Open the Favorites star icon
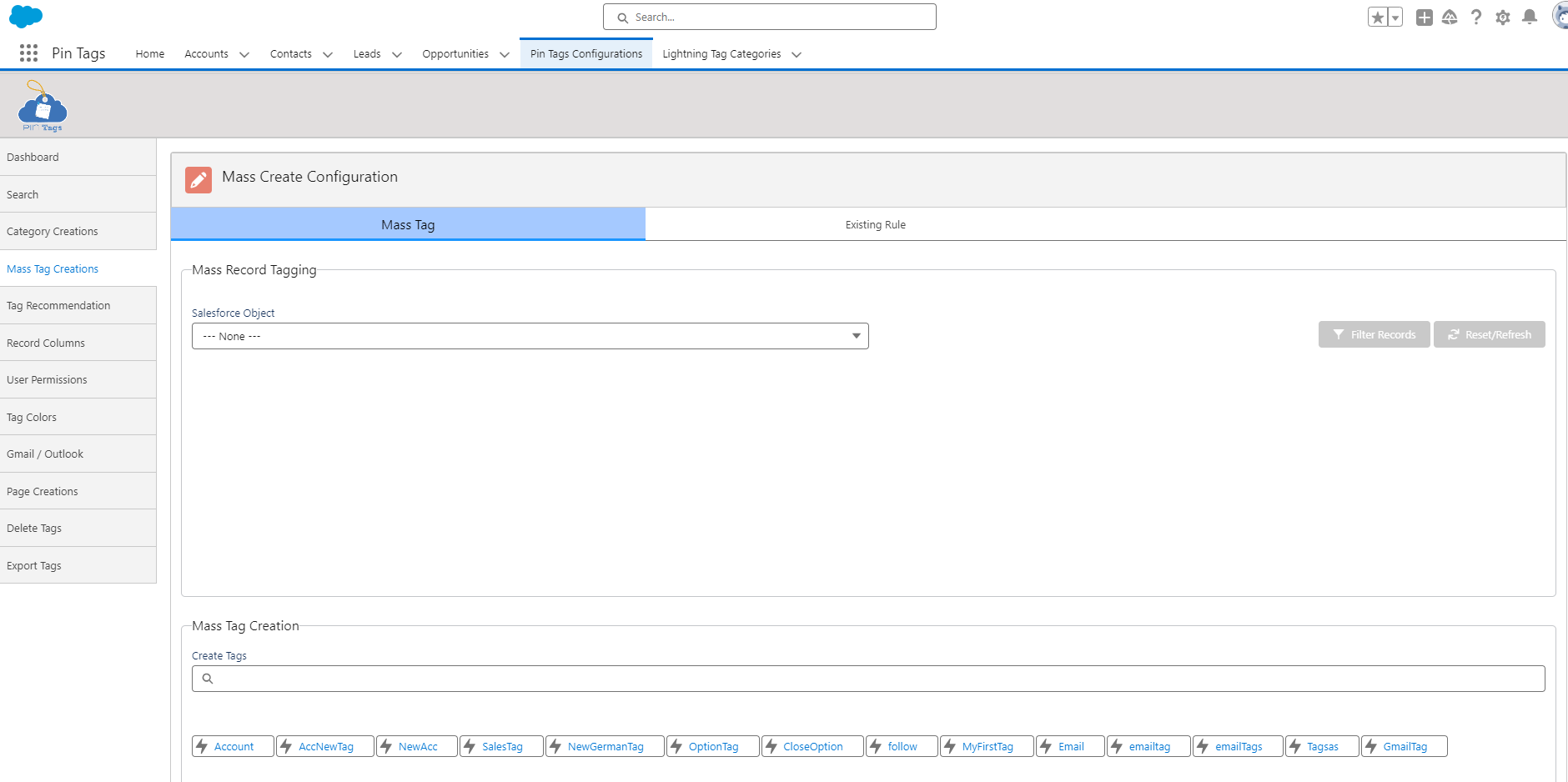 1378,18
